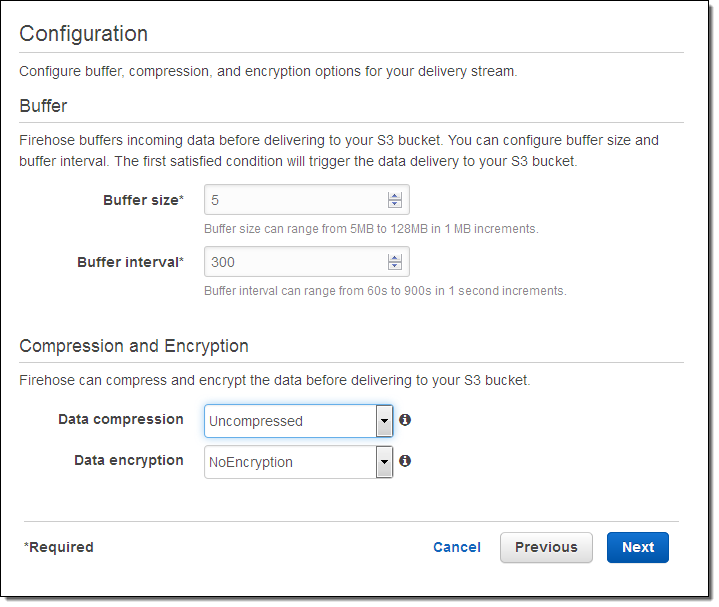The image size is (719, 607).
Task: Click the Compression and Encryption heading
Action: 134,346
